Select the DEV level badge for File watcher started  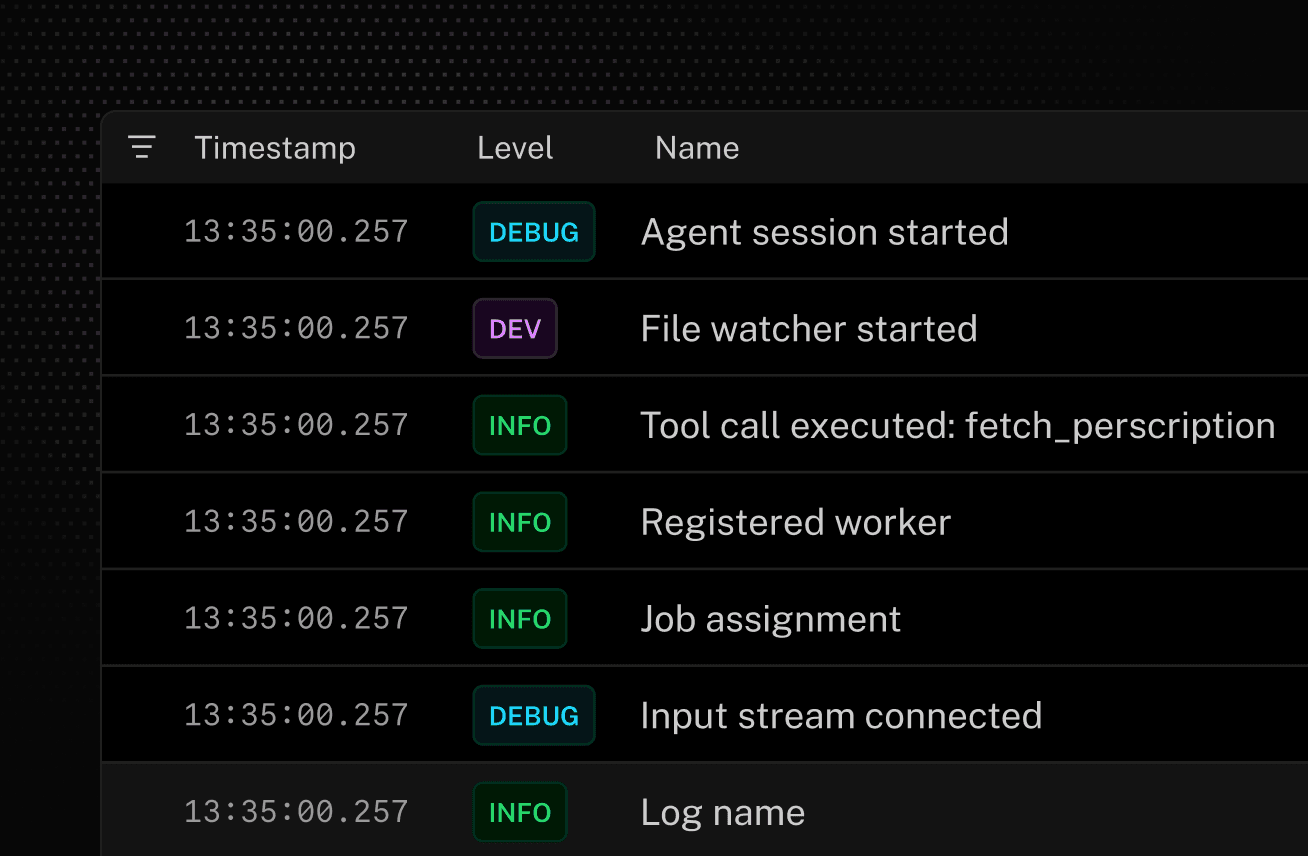point(515,328)
